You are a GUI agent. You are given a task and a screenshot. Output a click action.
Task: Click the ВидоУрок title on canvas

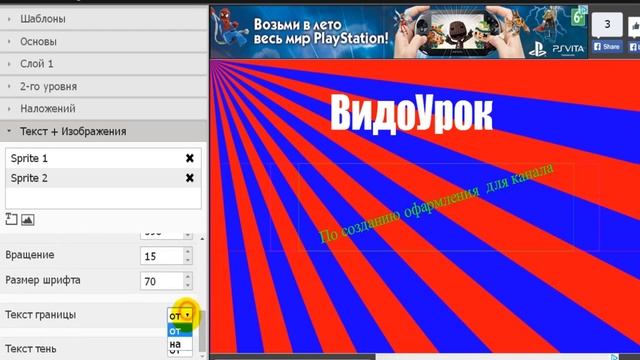[x=411, y=113]
